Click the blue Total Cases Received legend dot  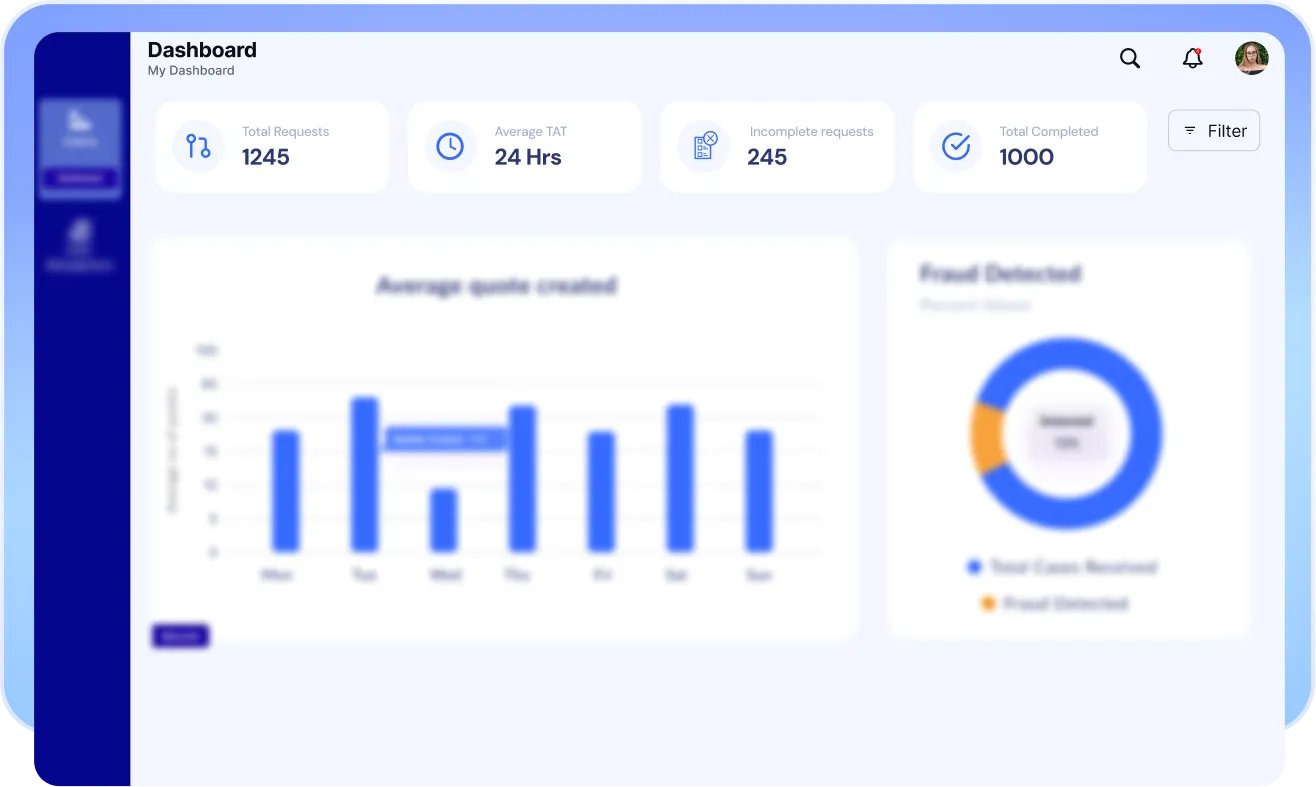(974, 567)
